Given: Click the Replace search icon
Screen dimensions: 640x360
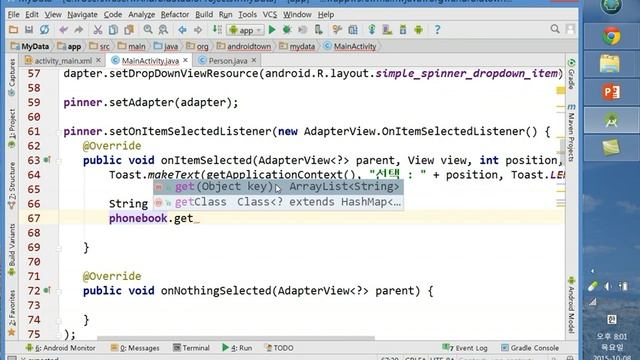Looking at the screenshot, I should click(163, 30).
